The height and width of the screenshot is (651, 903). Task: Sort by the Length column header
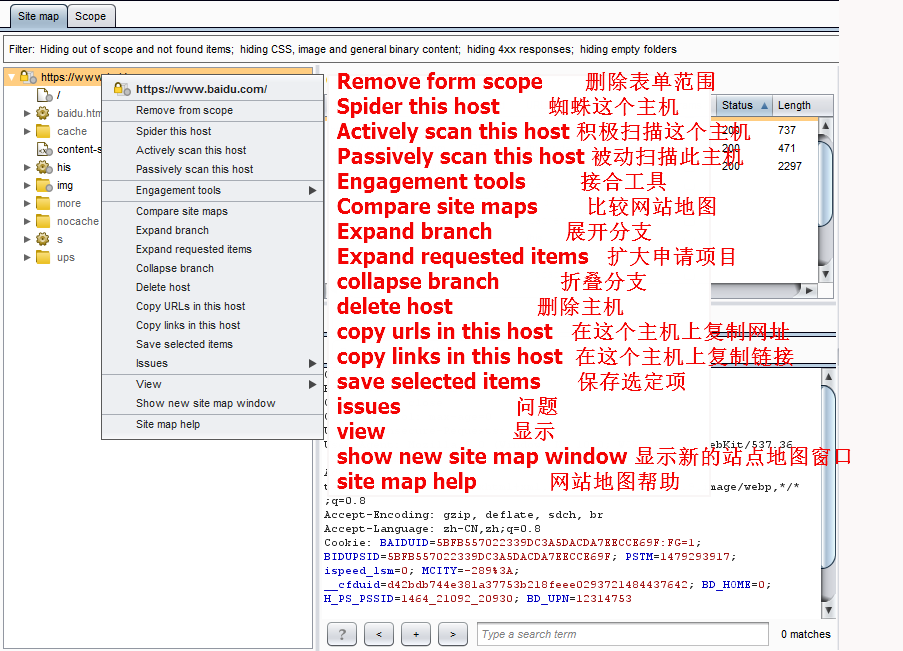pyautogui.click(x=802, y=105)
